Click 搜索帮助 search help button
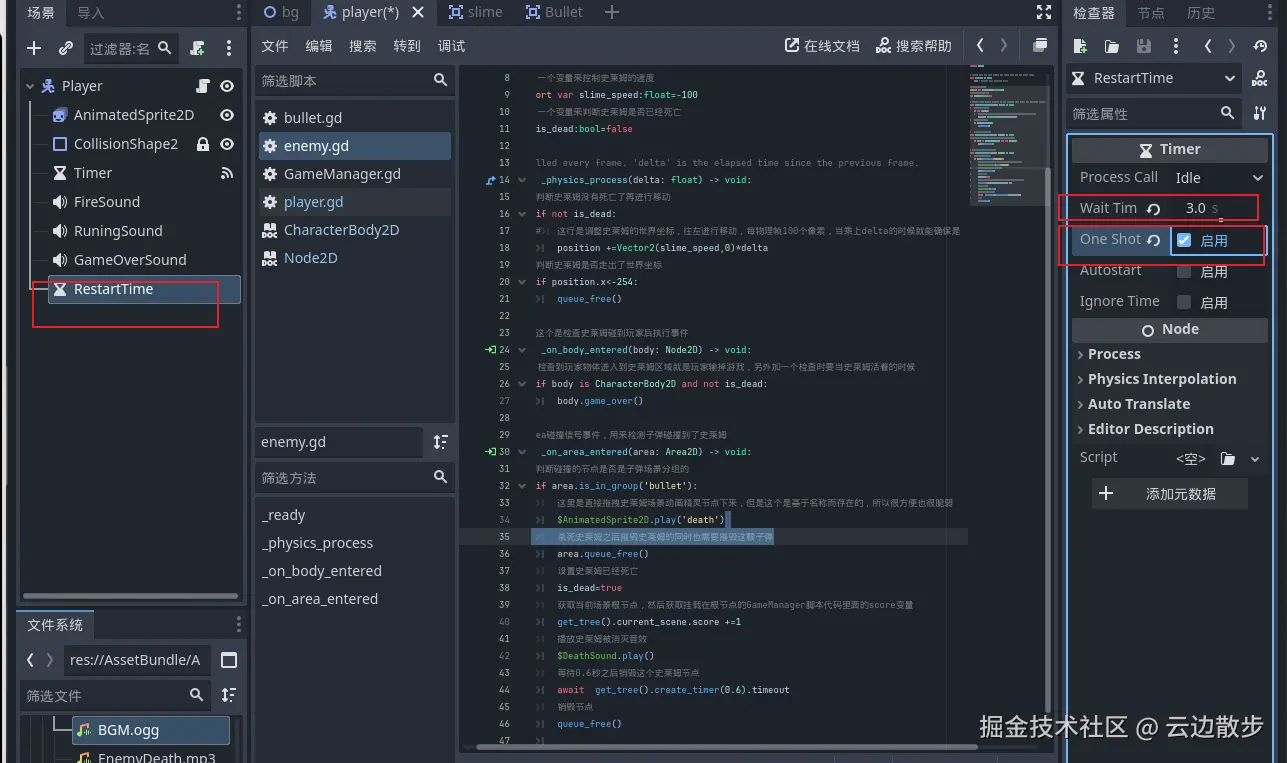 913,46
